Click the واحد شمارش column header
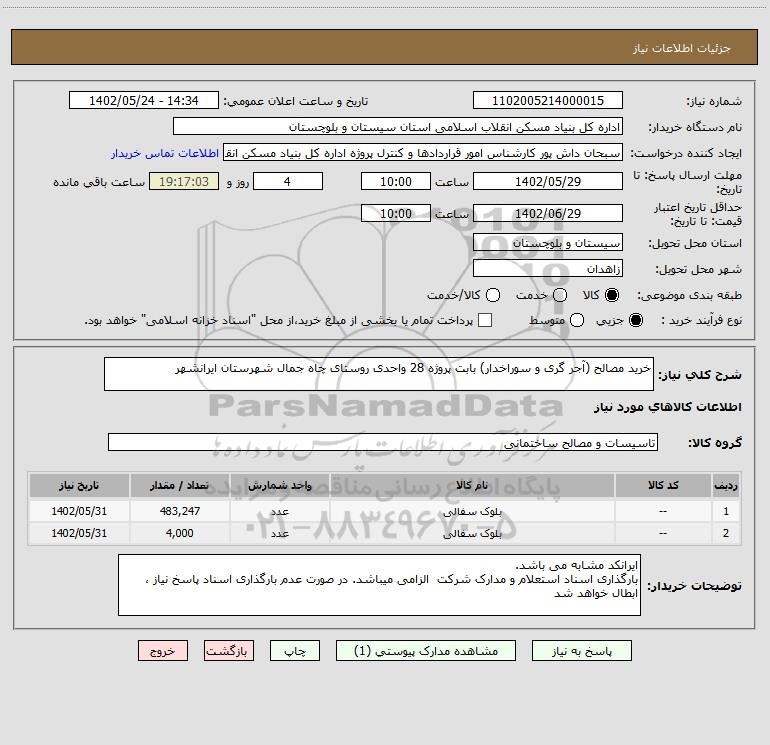This screenshot has height=745, width=770. point(279,485)
